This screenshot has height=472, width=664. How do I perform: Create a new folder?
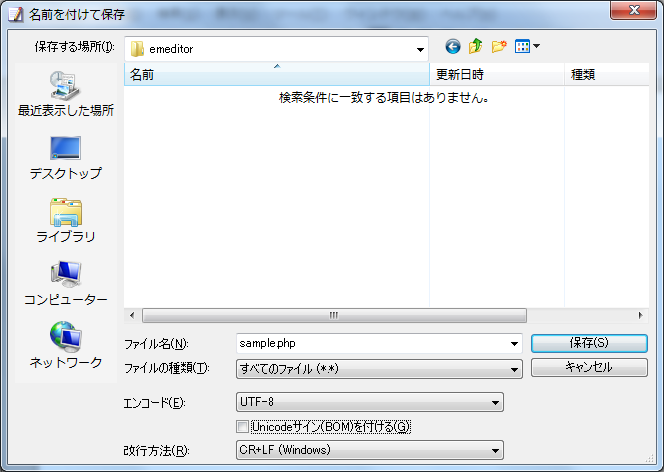498,47
